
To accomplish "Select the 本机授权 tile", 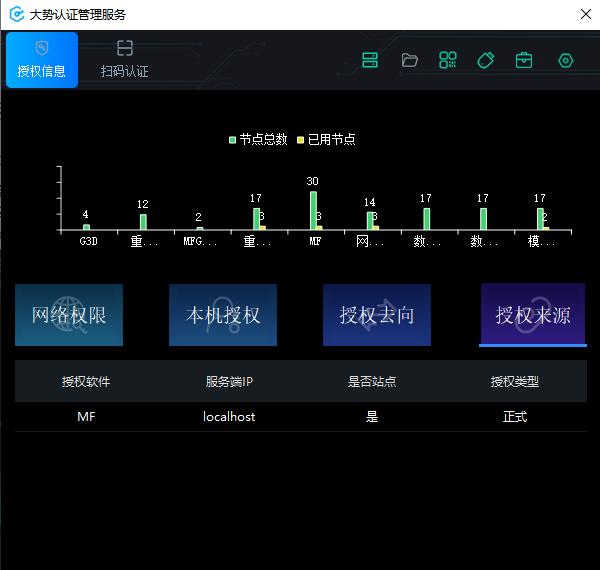I will click(223, 315).
